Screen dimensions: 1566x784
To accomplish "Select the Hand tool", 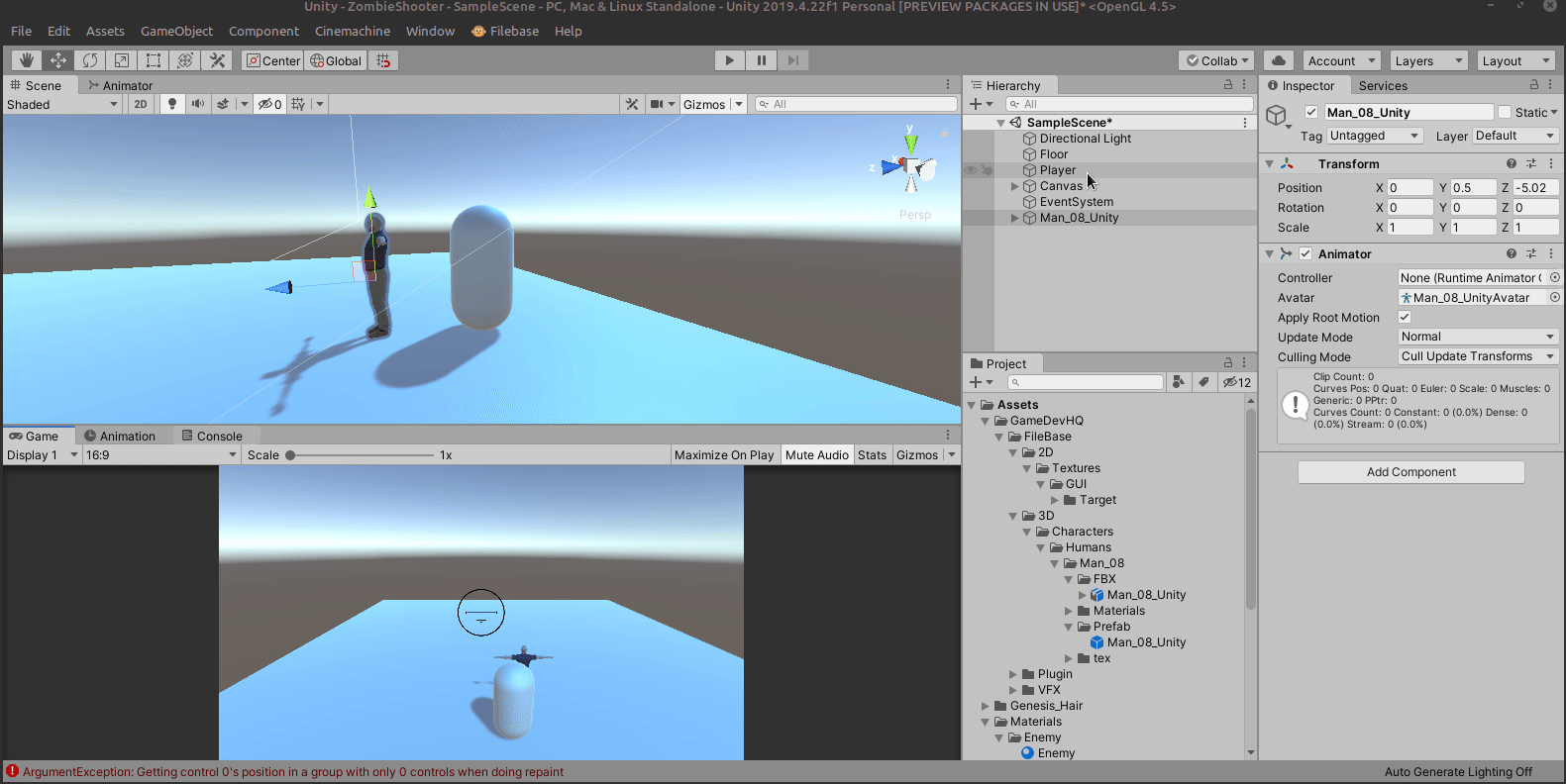I will [27, 60].
